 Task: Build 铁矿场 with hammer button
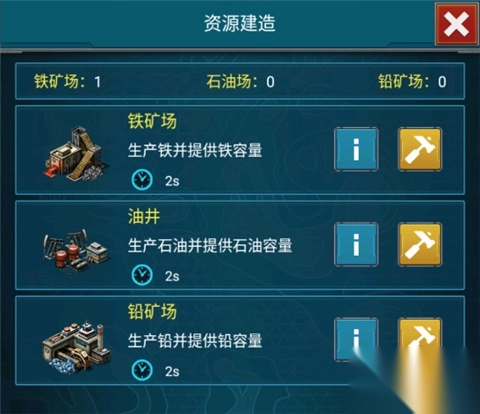[420, 149]
